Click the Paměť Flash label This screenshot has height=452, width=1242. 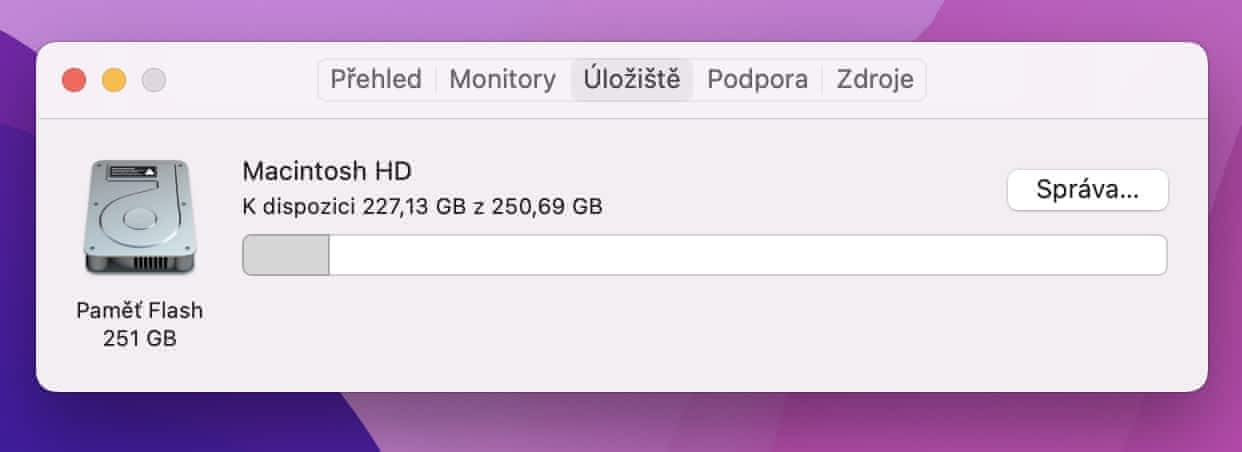[139, 310]
